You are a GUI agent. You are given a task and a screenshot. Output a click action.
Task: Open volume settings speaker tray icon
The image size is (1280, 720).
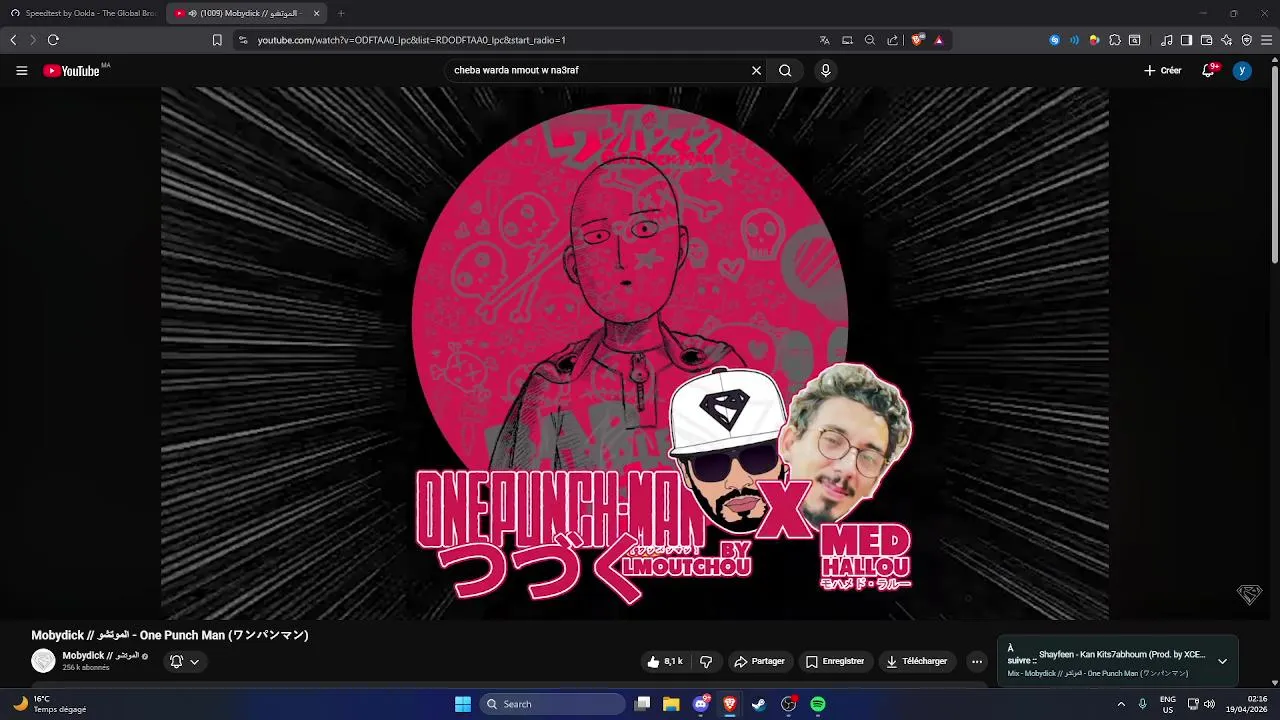point(1209,704)
